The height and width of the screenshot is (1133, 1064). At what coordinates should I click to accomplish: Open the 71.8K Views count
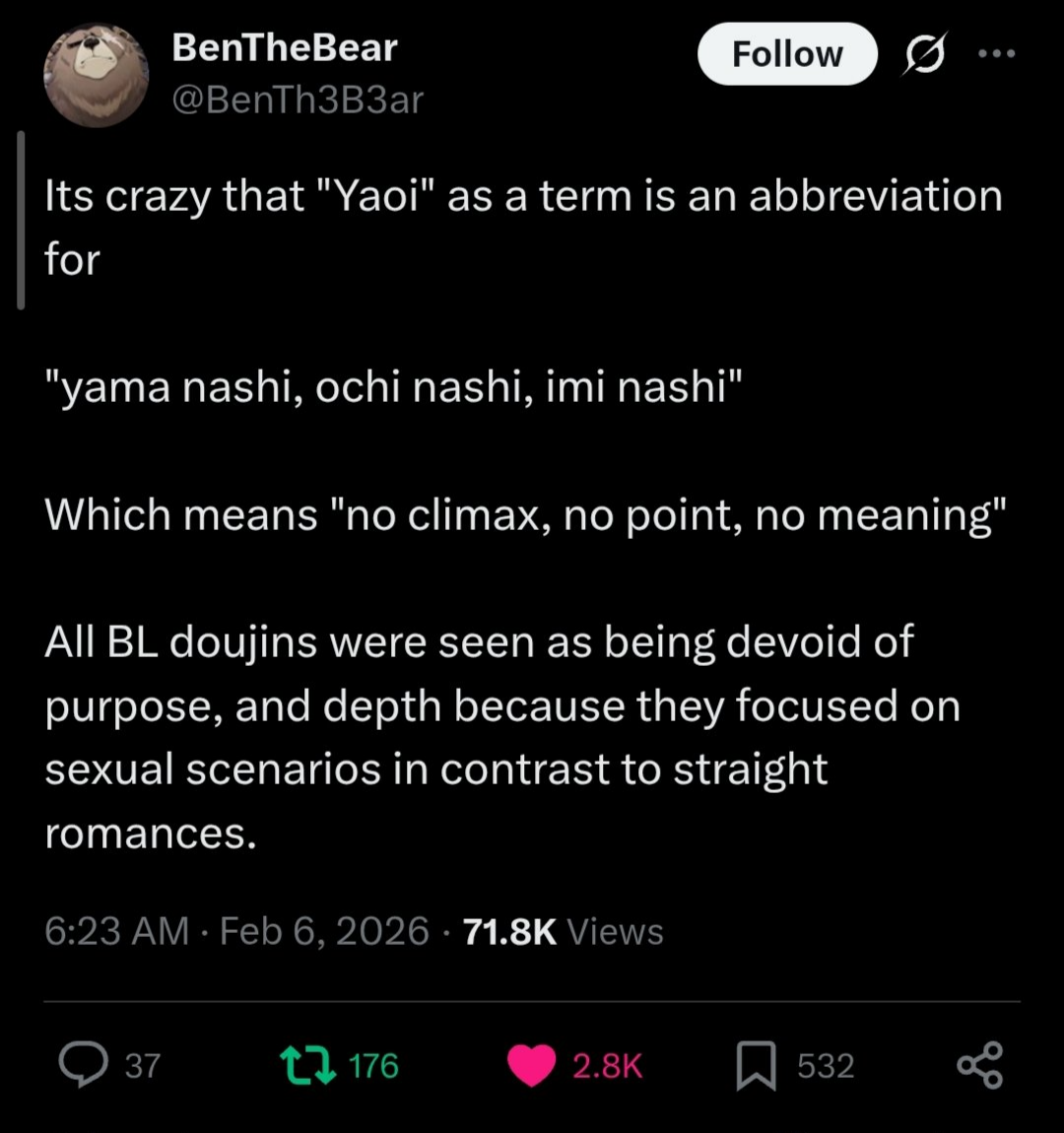564,931
